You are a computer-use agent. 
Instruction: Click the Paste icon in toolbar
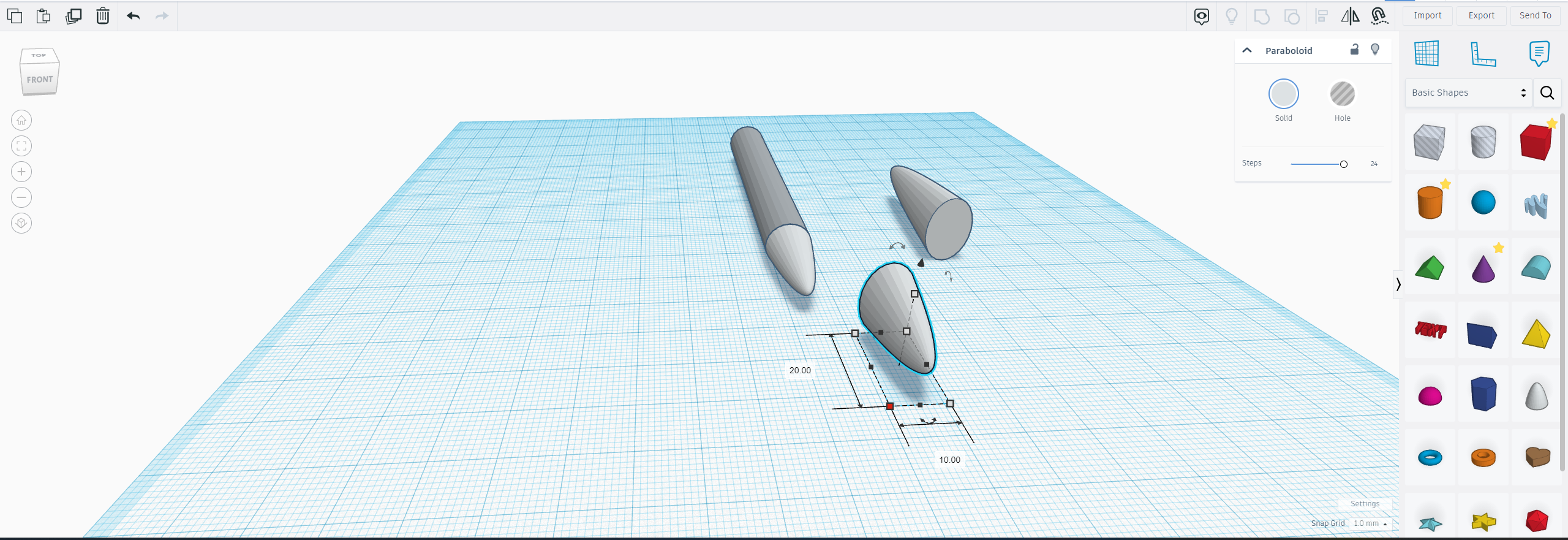[x=43, y=16]
